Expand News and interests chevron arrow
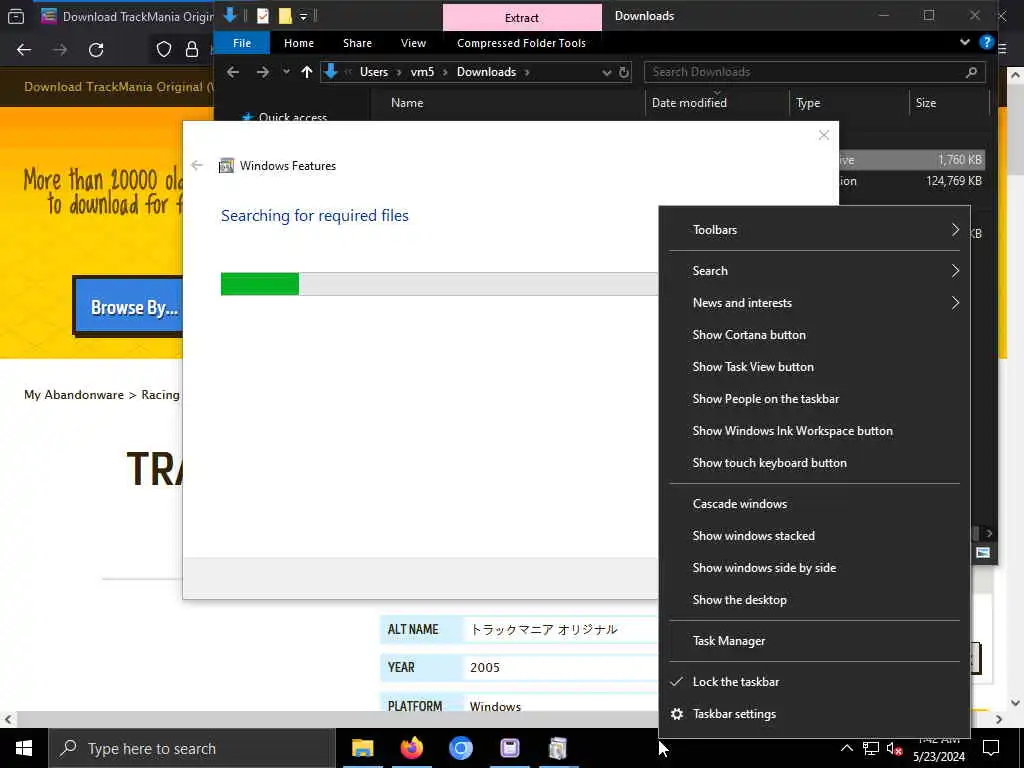This screenshot has height=768, width=1024. (955, 302)
